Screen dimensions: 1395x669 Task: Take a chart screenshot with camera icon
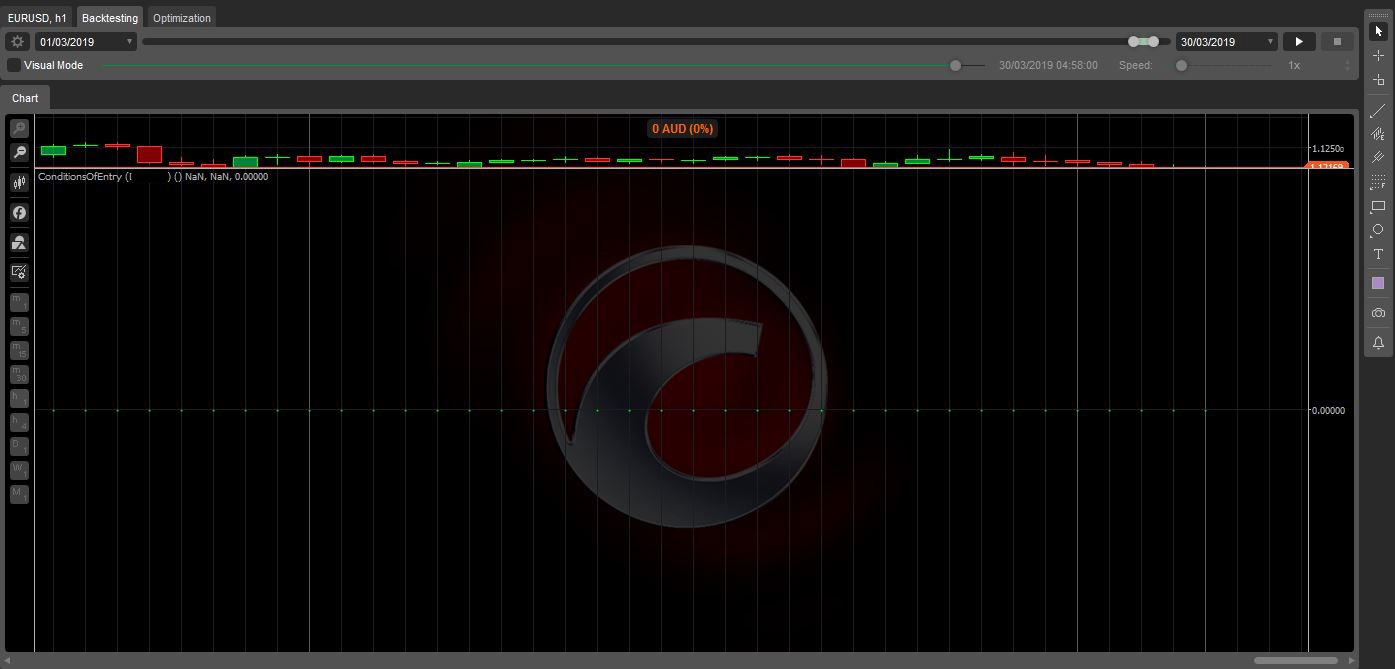click(1378, 313)
